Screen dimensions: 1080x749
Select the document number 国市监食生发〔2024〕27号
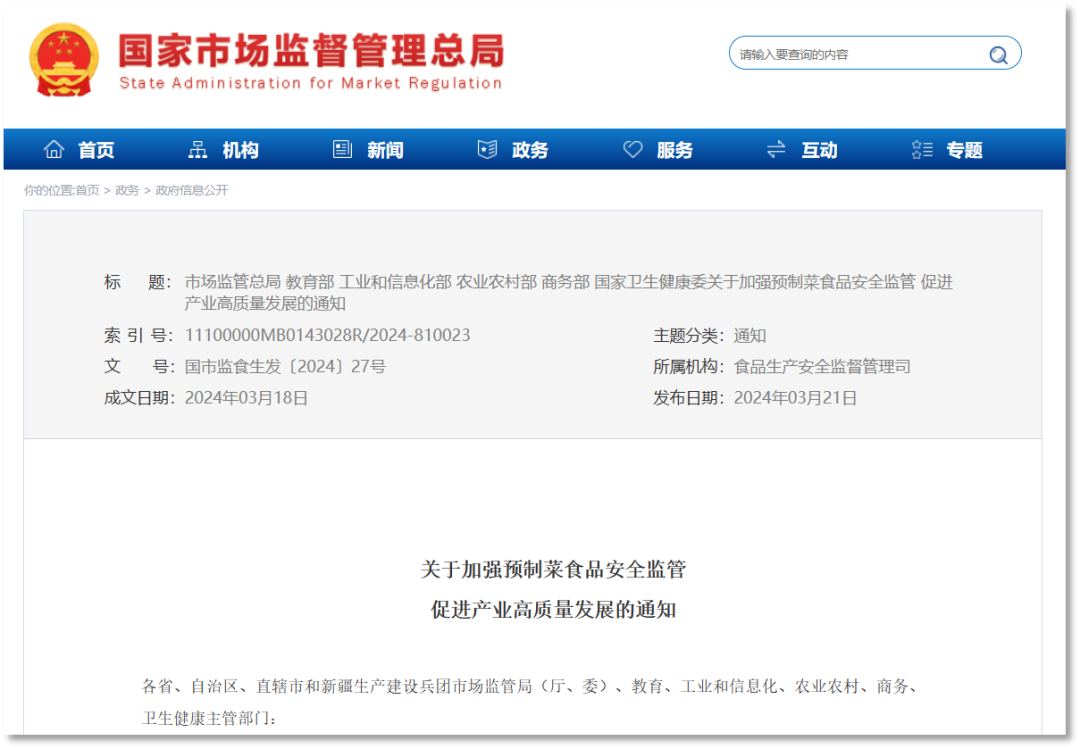285,367
